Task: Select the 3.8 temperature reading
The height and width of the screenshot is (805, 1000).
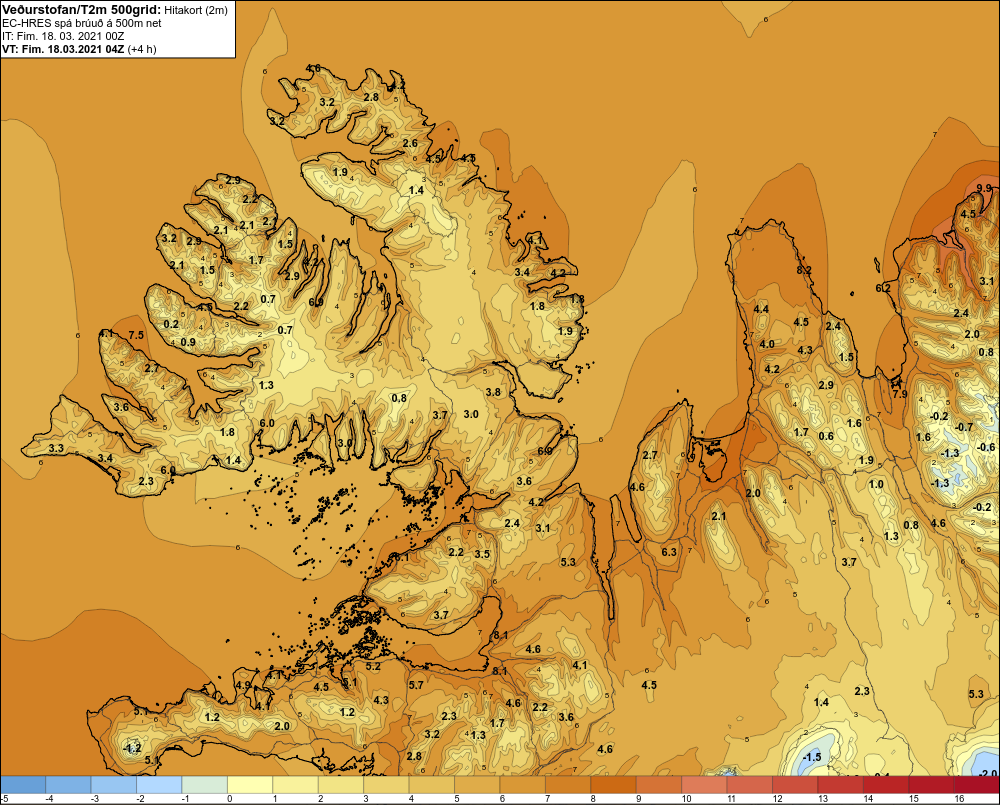Action: tap(493, 392)
